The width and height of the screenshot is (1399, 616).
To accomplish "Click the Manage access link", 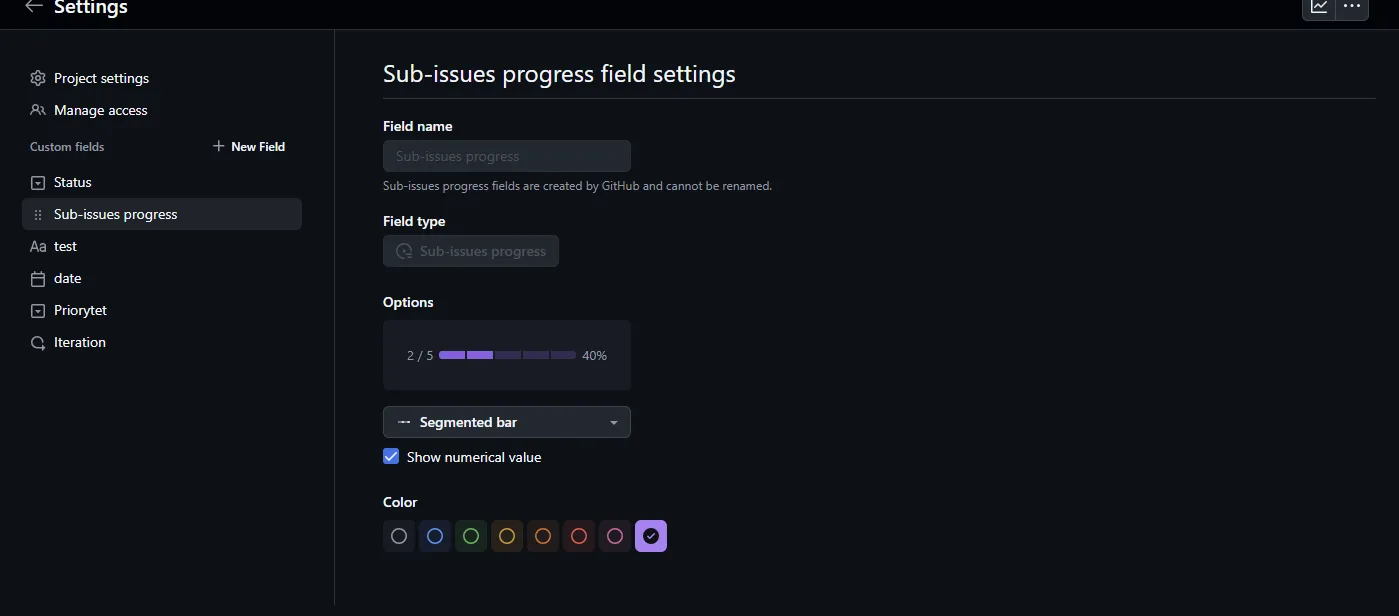I will point(100,110).
